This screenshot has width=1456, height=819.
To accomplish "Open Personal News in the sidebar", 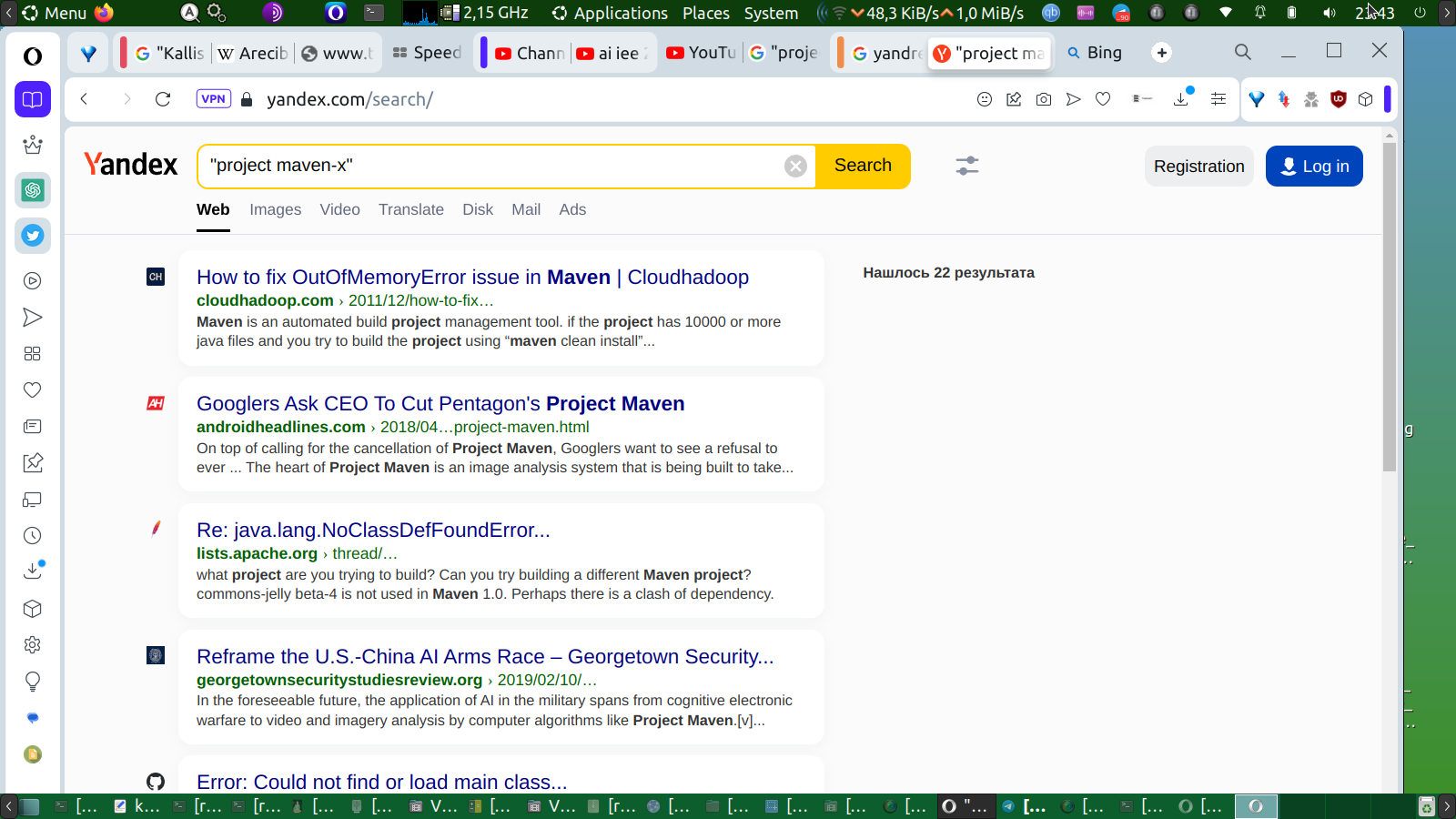I will 33,427.
